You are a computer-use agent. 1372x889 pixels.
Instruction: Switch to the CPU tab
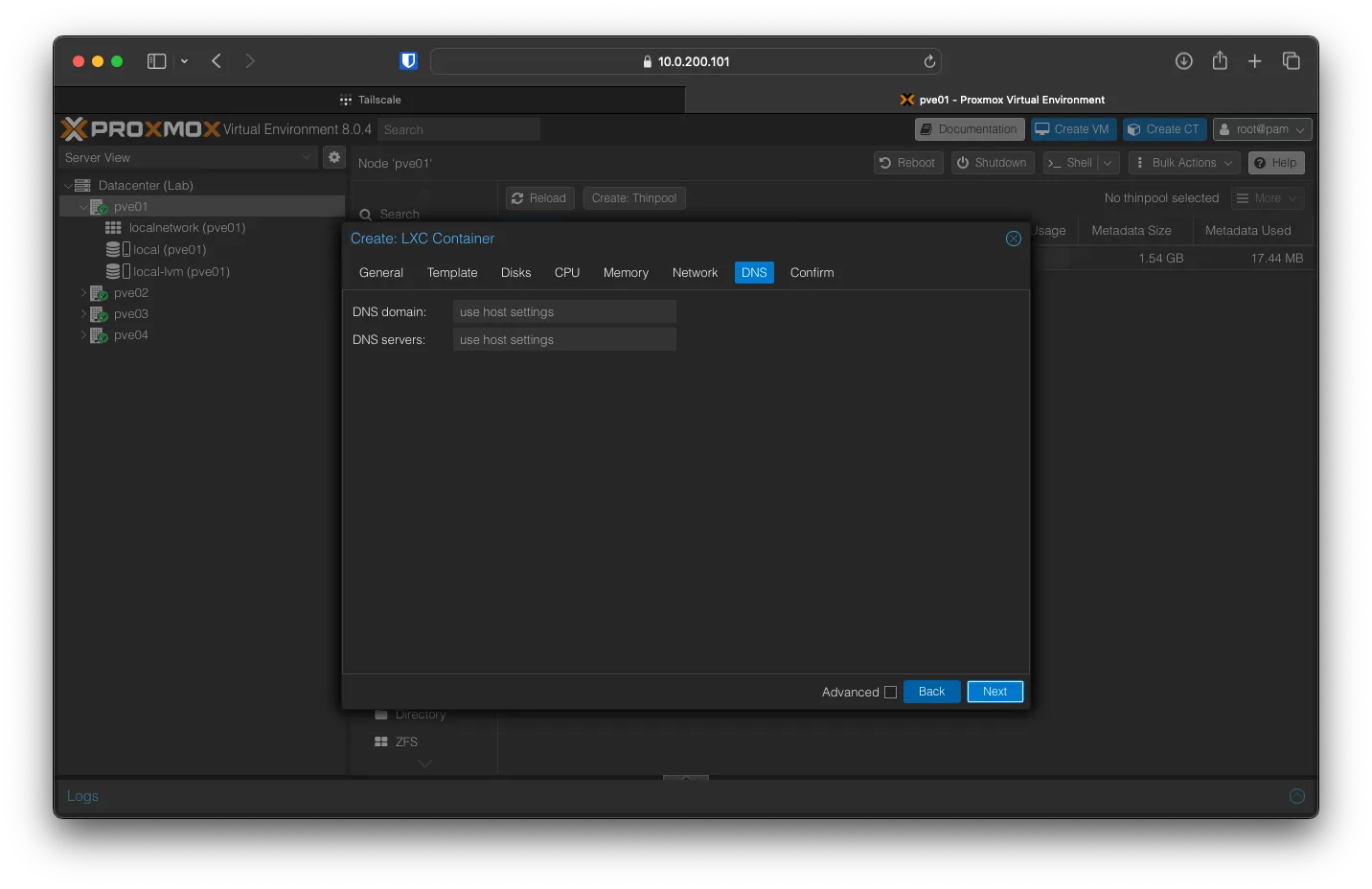(x=567, y=273)
